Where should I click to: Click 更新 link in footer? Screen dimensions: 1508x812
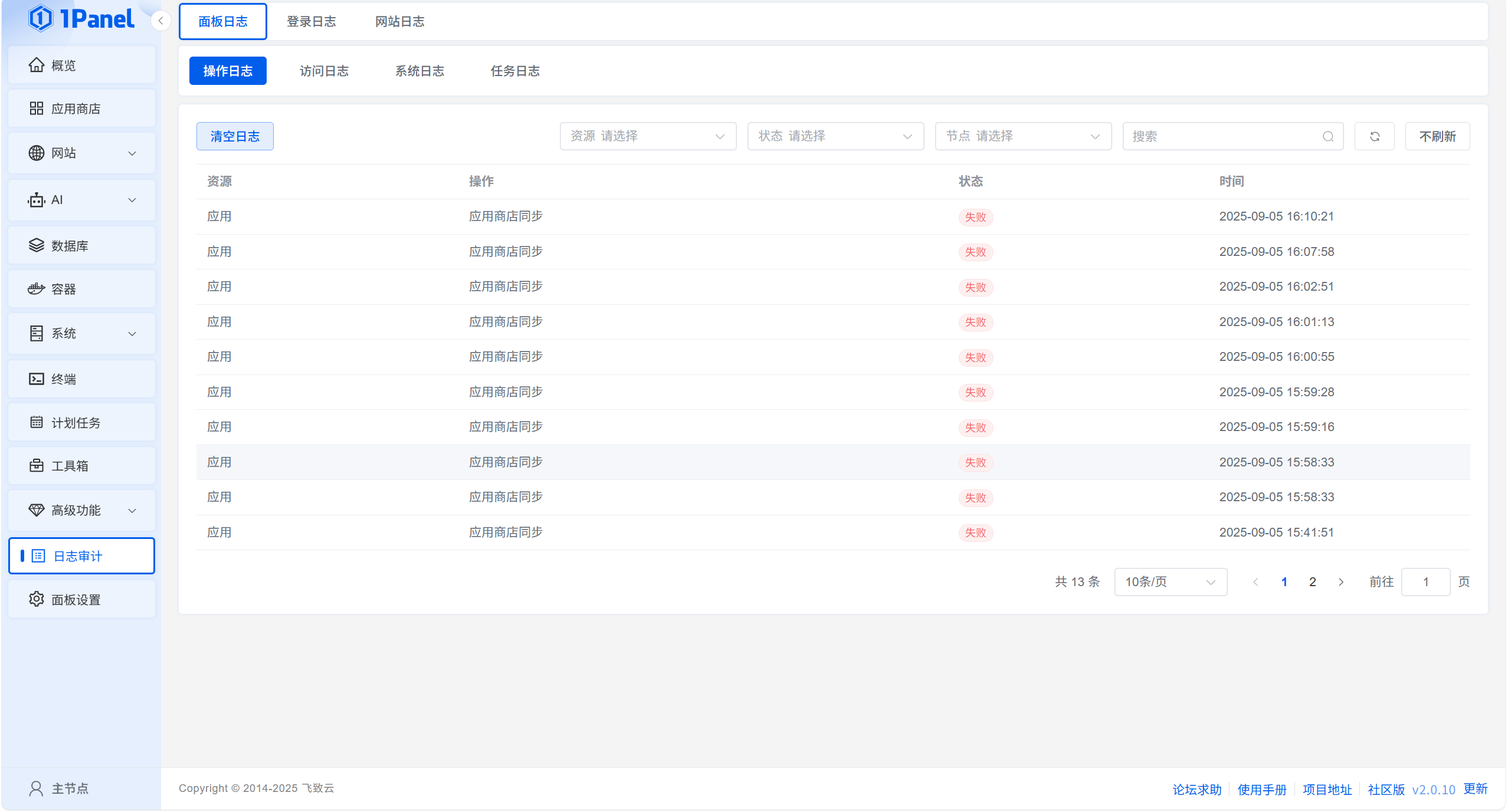tap(1476, 789)
